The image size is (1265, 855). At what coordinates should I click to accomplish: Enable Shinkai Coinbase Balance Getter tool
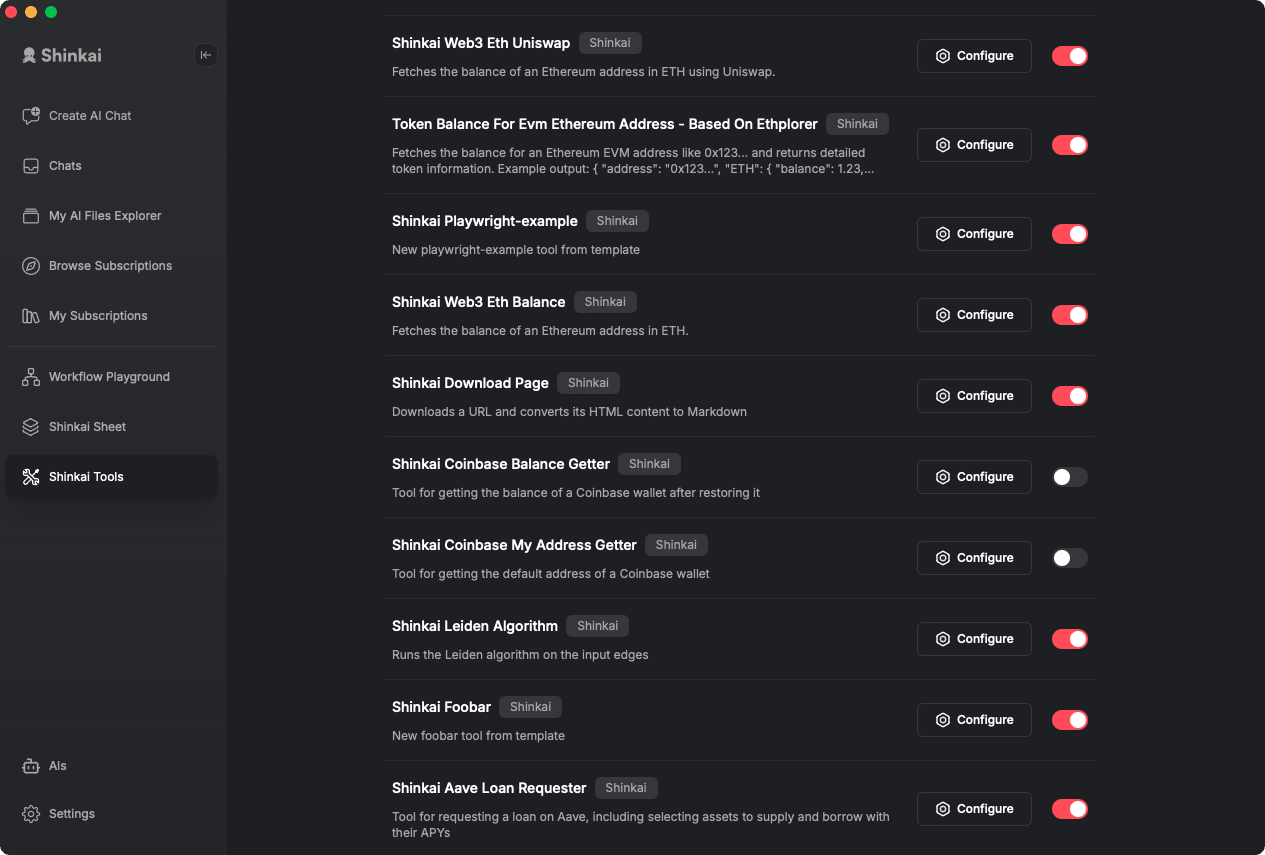click(1070, 477)
